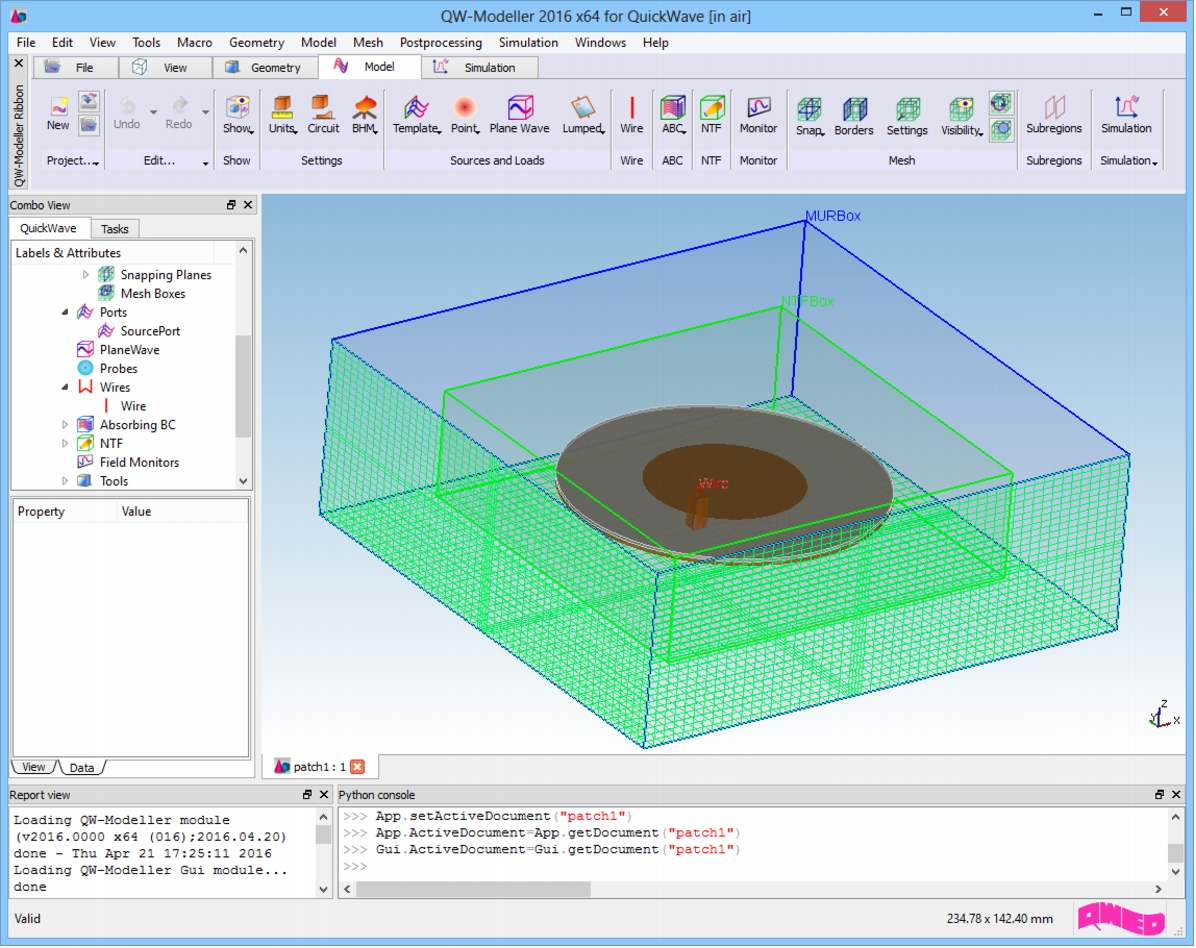Select the Lumped load icon
This screenshot has width=1196, height=948.
click(x=583, y=108)
